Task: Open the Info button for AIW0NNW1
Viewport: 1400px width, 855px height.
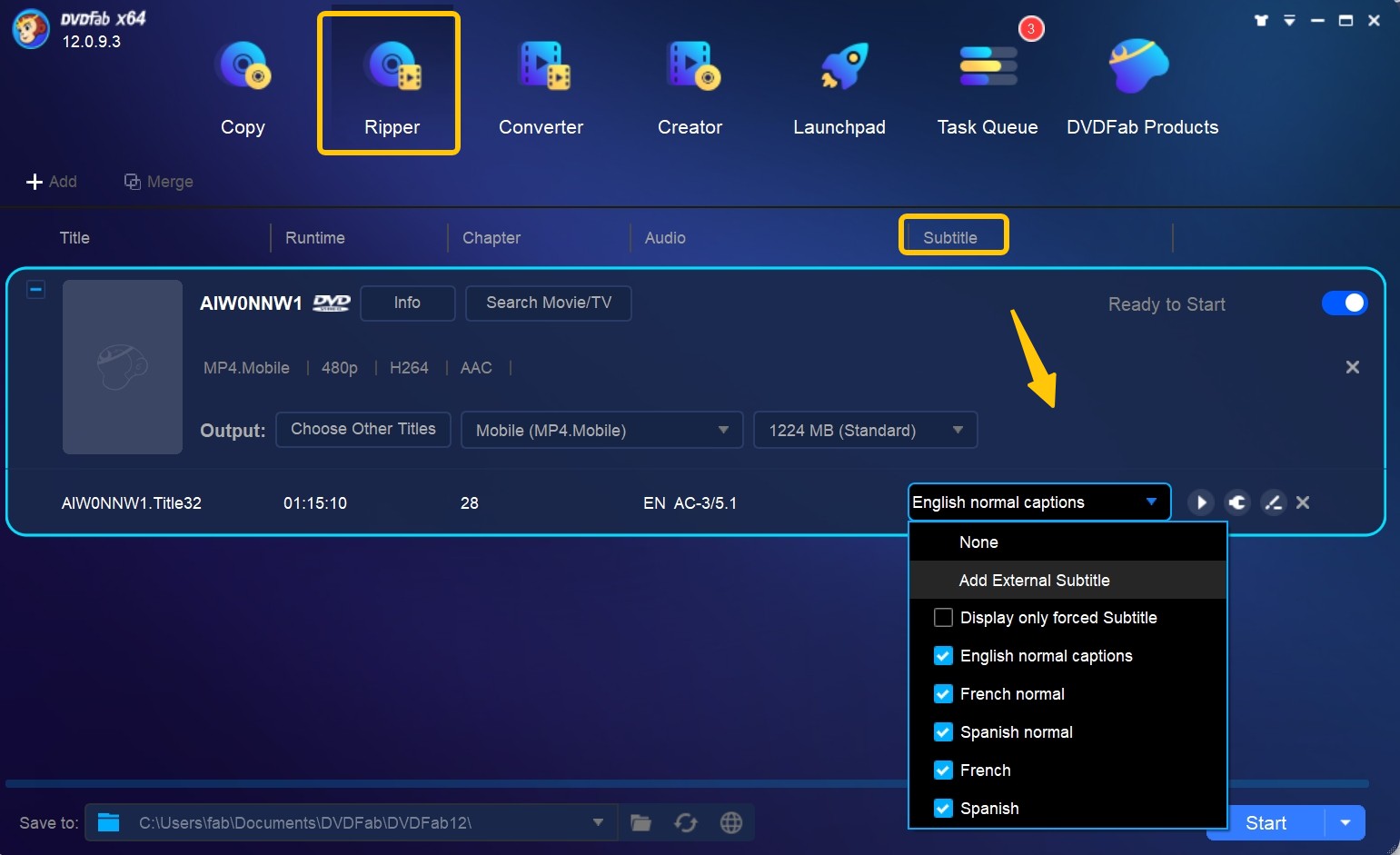Action: 407,303
